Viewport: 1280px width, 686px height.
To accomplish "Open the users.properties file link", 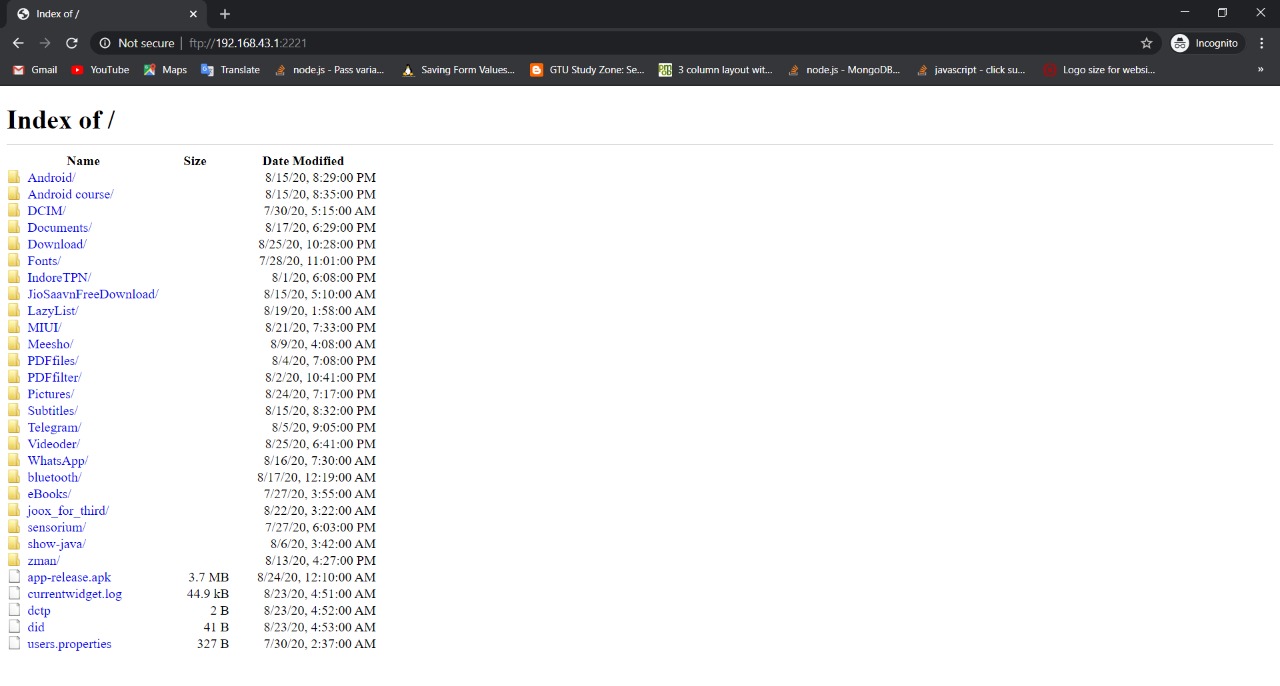I will coord(69,644).
